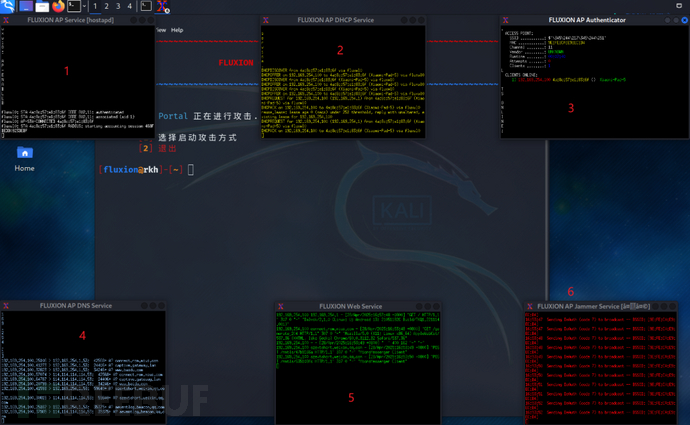
Task: Click the 'CLIENTS ONLINE' line in Authenticator
Action: click(521, 75)
